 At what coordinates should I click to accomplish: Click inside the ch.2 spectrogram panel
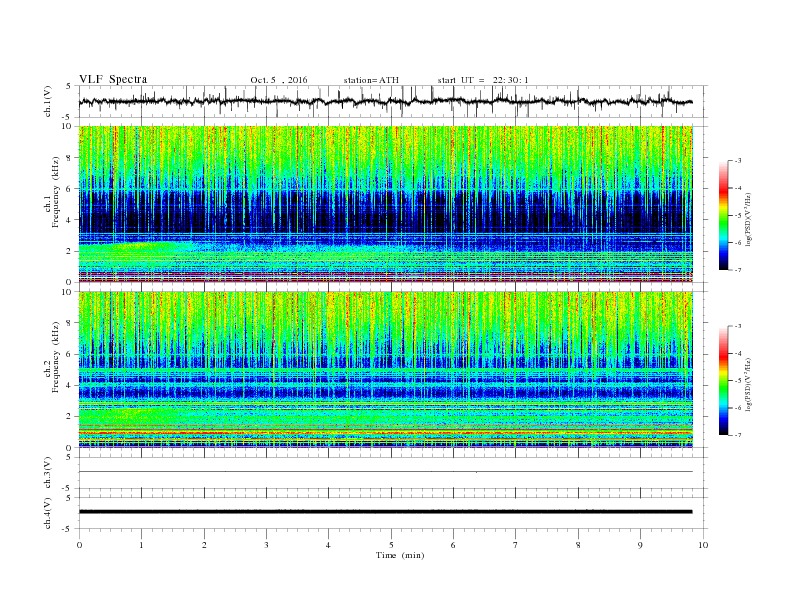(385, 369)
